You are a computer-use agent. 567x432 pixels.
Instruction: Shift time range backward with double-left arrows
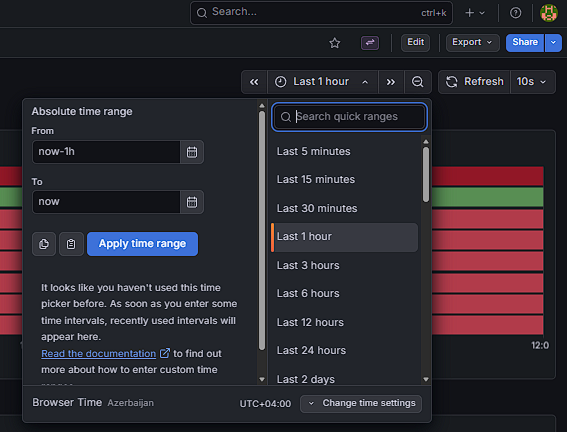click(254, 82)
